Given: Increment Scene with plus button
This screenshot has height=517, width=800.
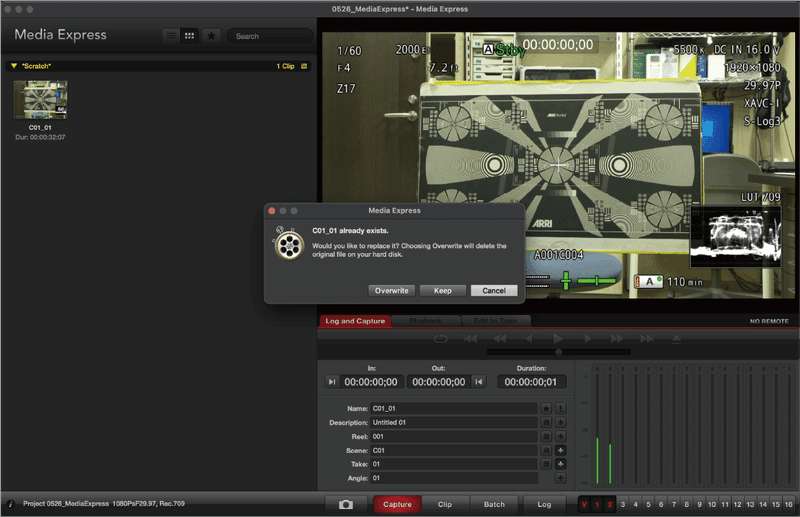Looking at the screenshot, I should [560, 450].
